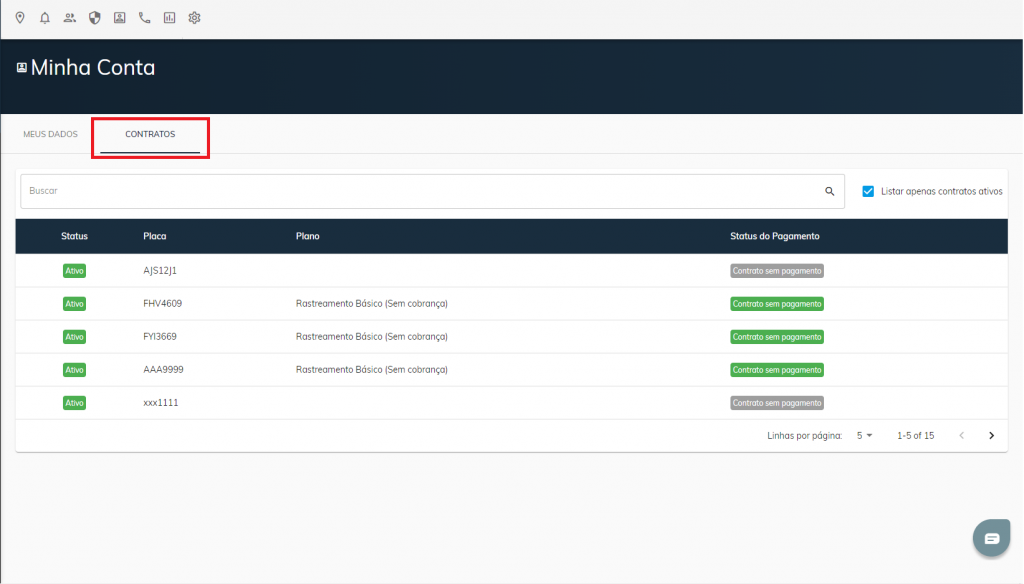The image size is (1024, 584).
Task: Click the plan text for FHV4609
Action: pyautogui.click(x=372, y=304)
